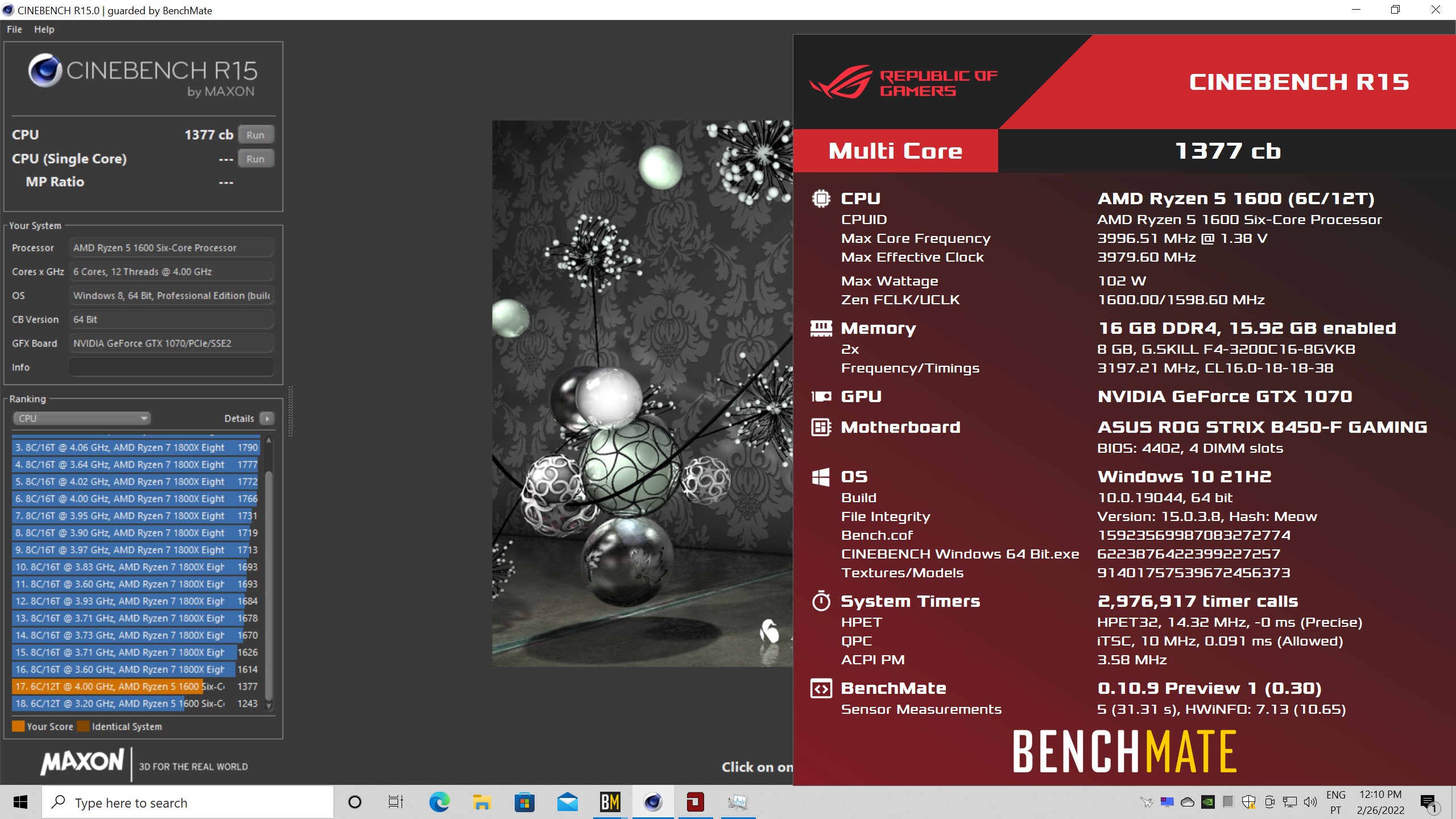Expand the CPU ranking dropdown
Image resolution: width=1456 pixels, height=819 pixels.
81,419
